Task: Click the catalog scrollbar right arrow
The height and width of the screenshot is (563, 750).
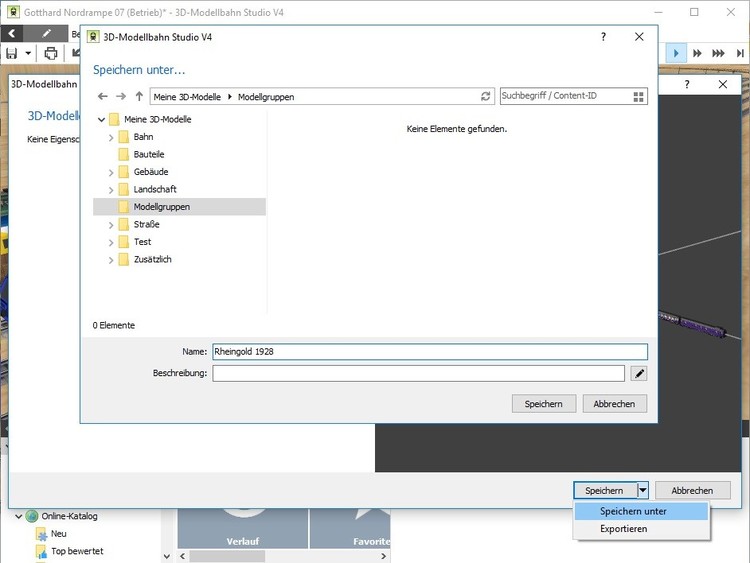Action: click(x=383, y=556)
